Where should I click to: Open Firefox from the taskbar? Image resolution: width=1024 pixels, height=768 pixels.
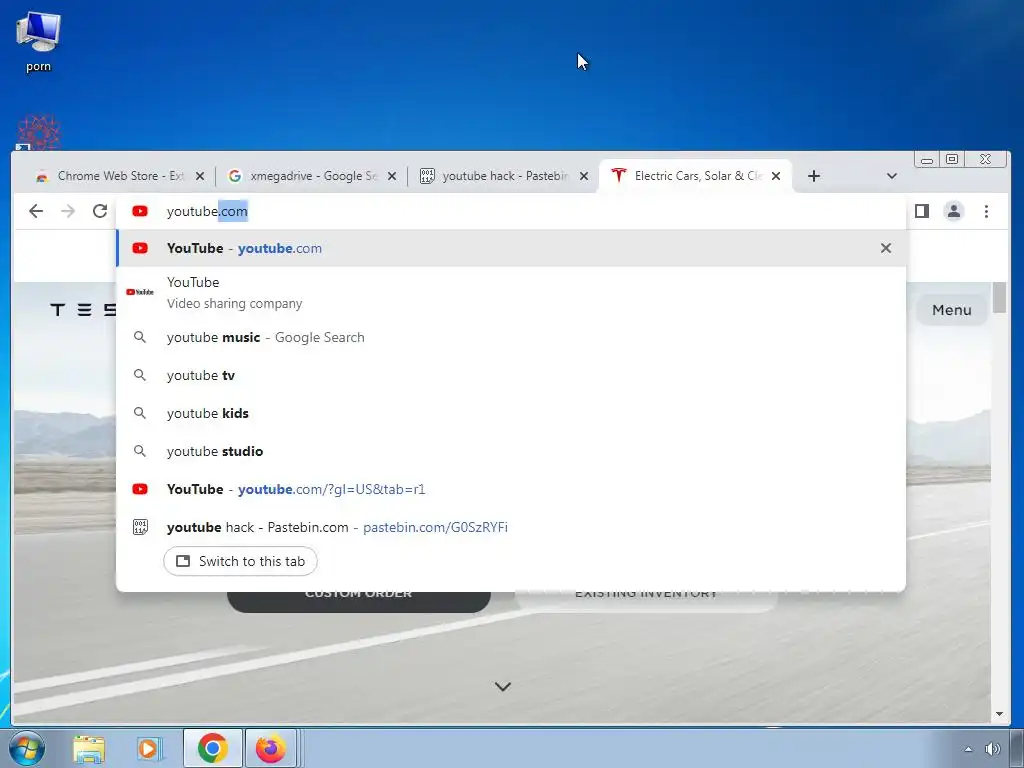(x=270, y=748)
